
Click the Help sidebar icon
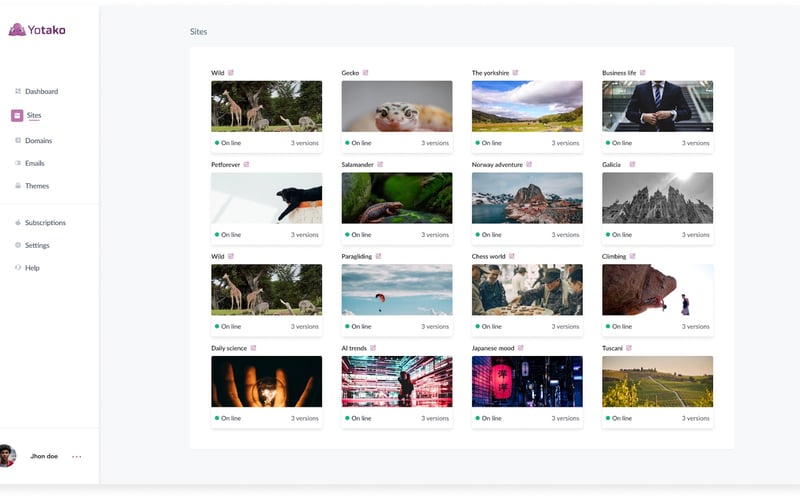tap(18, 267)
